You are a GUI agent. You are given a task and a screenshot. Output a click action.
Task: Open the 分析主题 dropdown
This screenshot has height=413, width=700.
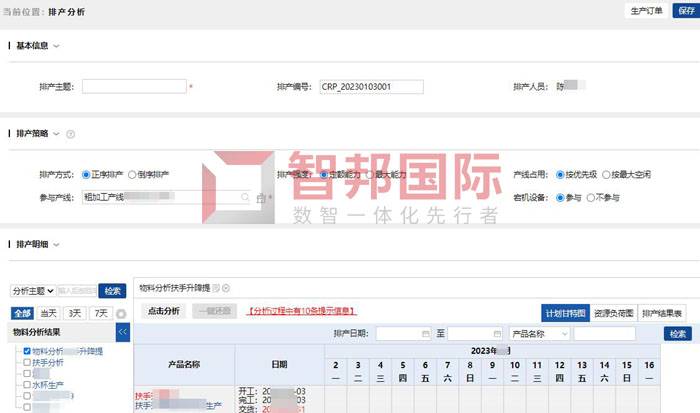(31, 290)
